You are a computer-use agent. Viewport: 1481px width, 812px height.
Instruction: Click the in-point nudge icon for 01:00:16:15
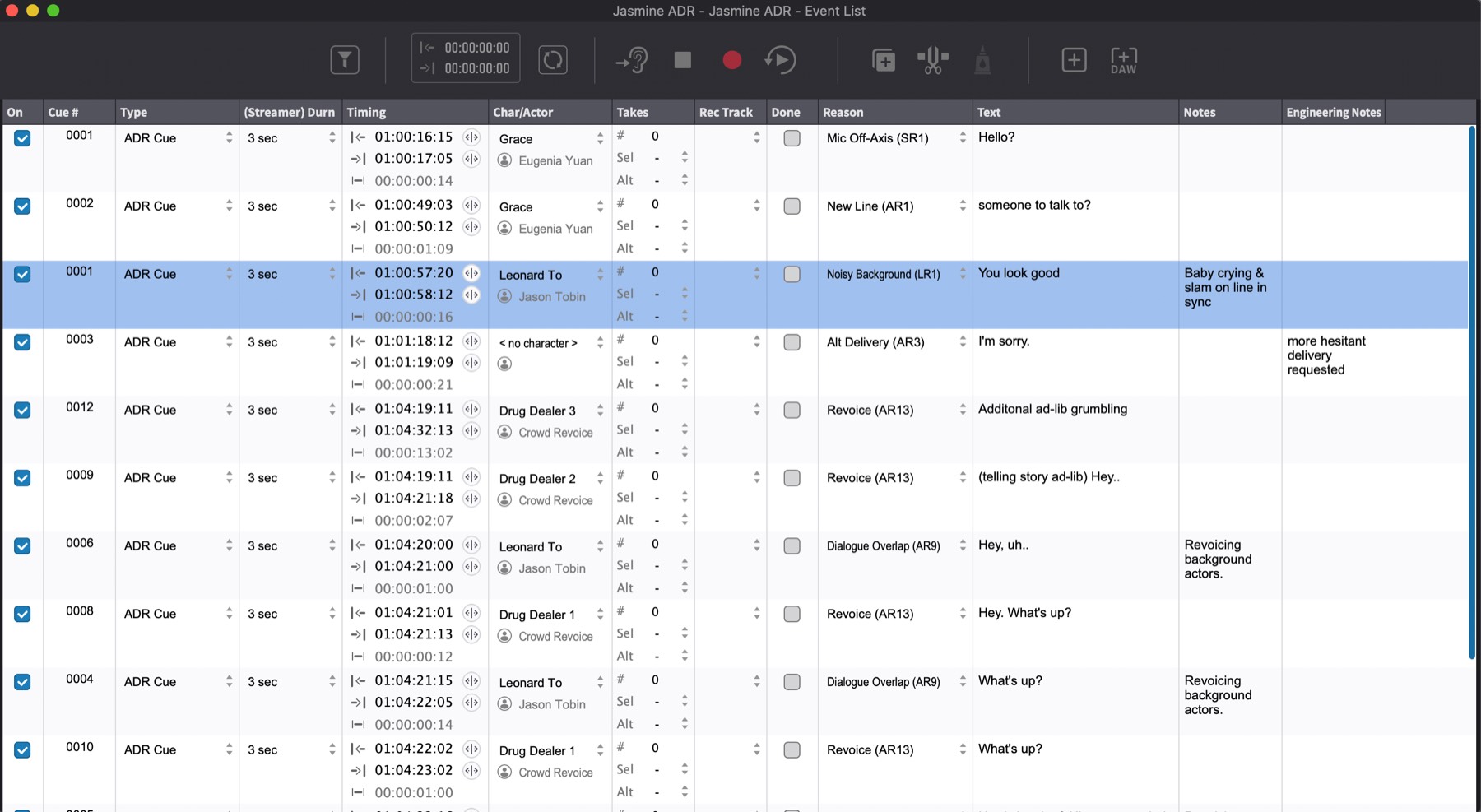471,137
